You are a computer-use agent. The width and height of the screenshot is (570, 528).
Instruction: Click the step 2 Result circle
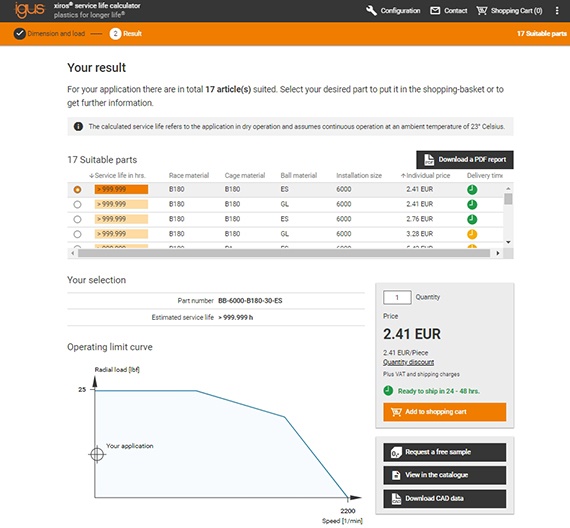[x=115, y=34]
